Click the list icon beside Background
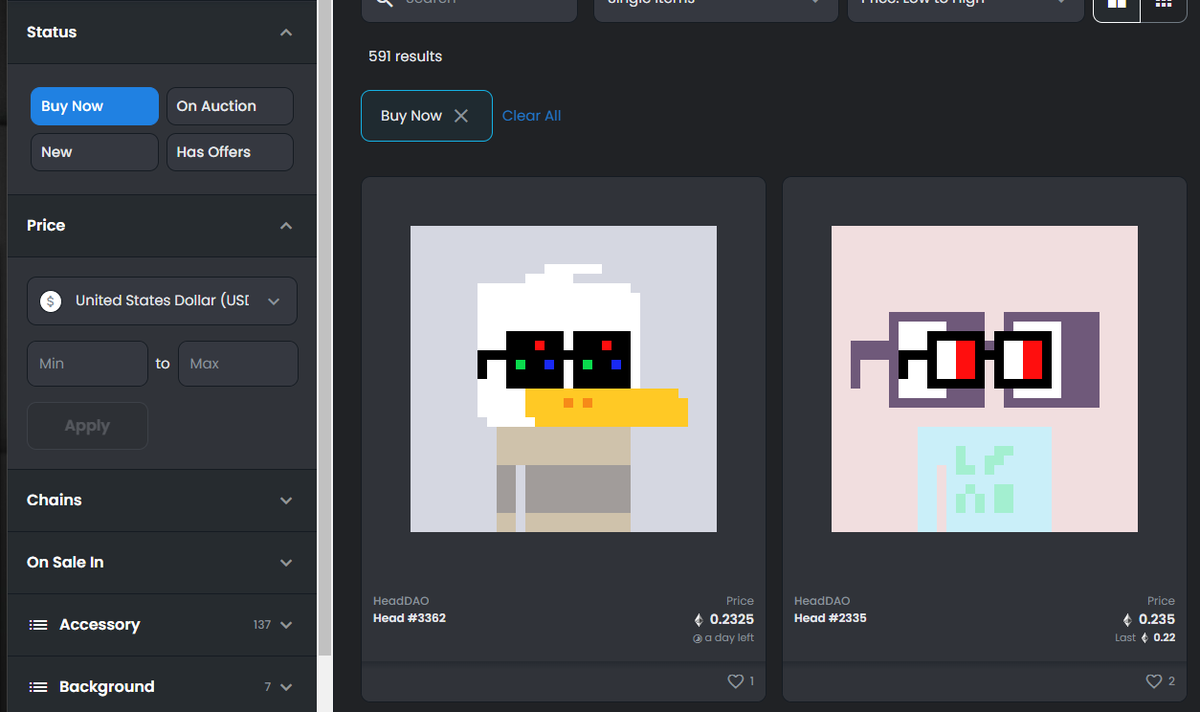This screenshot has width=1200, height=712. tap(38, 687)
